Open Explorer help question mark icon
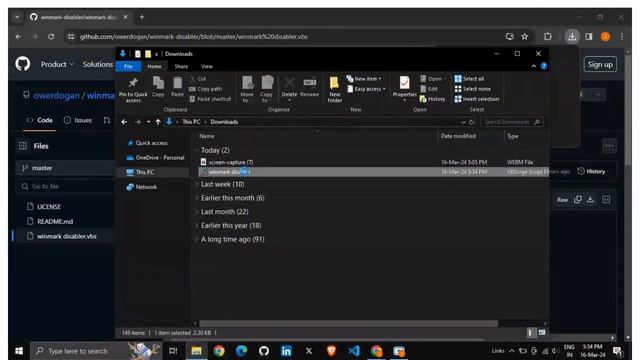The width and height of the screenshot is (640, 360). 544,66
